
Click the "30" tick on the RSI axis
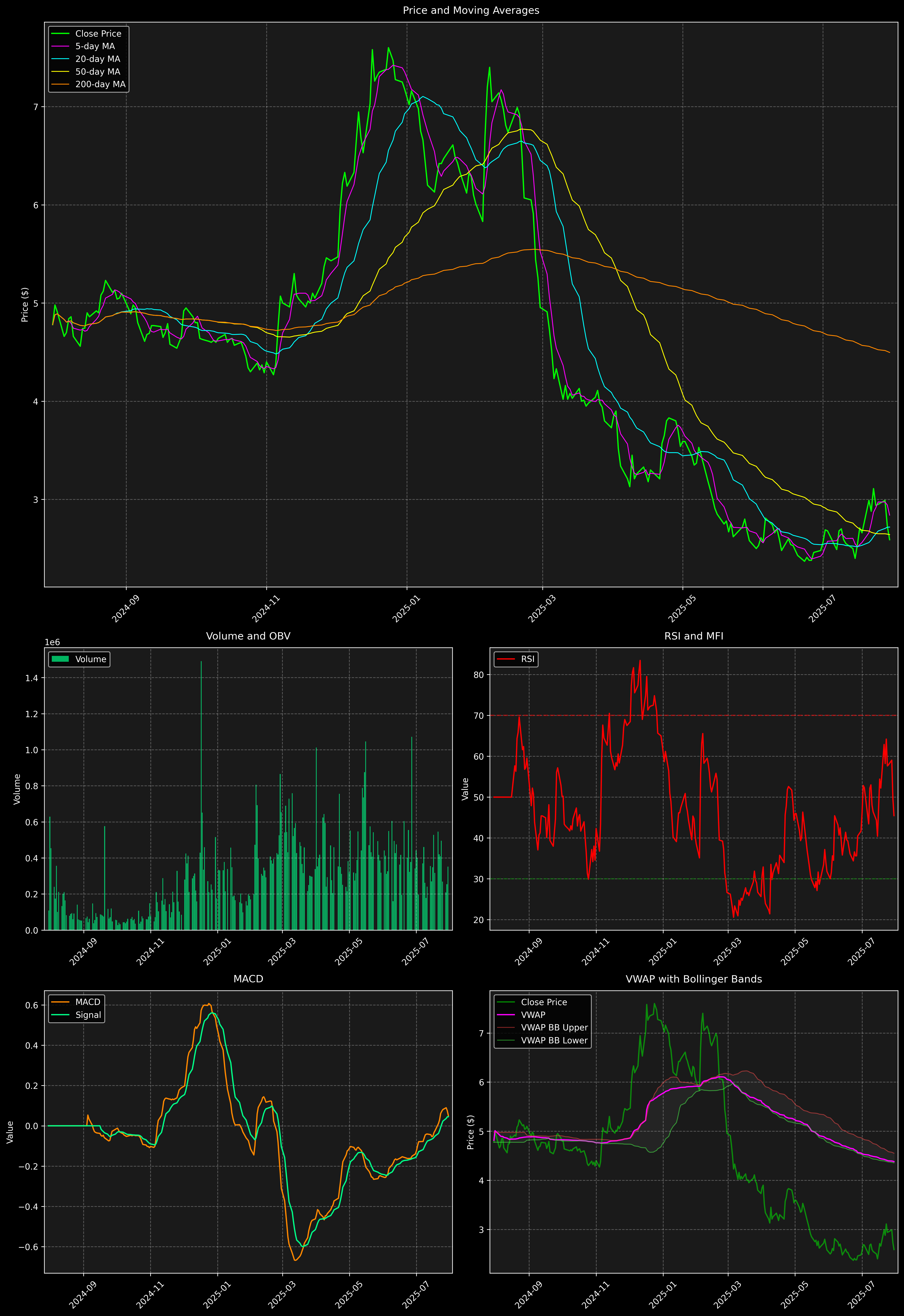pos(479,879)
